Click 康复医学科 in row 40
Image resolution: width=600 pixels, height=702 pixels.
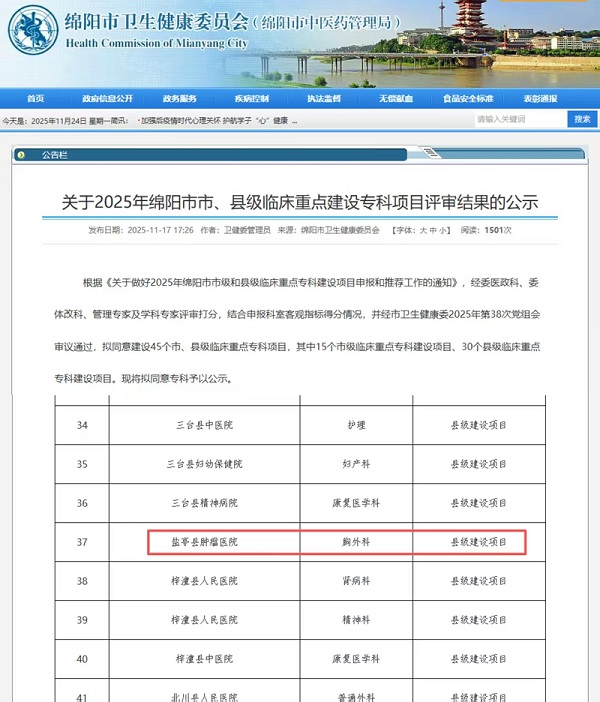click(356, 659)
